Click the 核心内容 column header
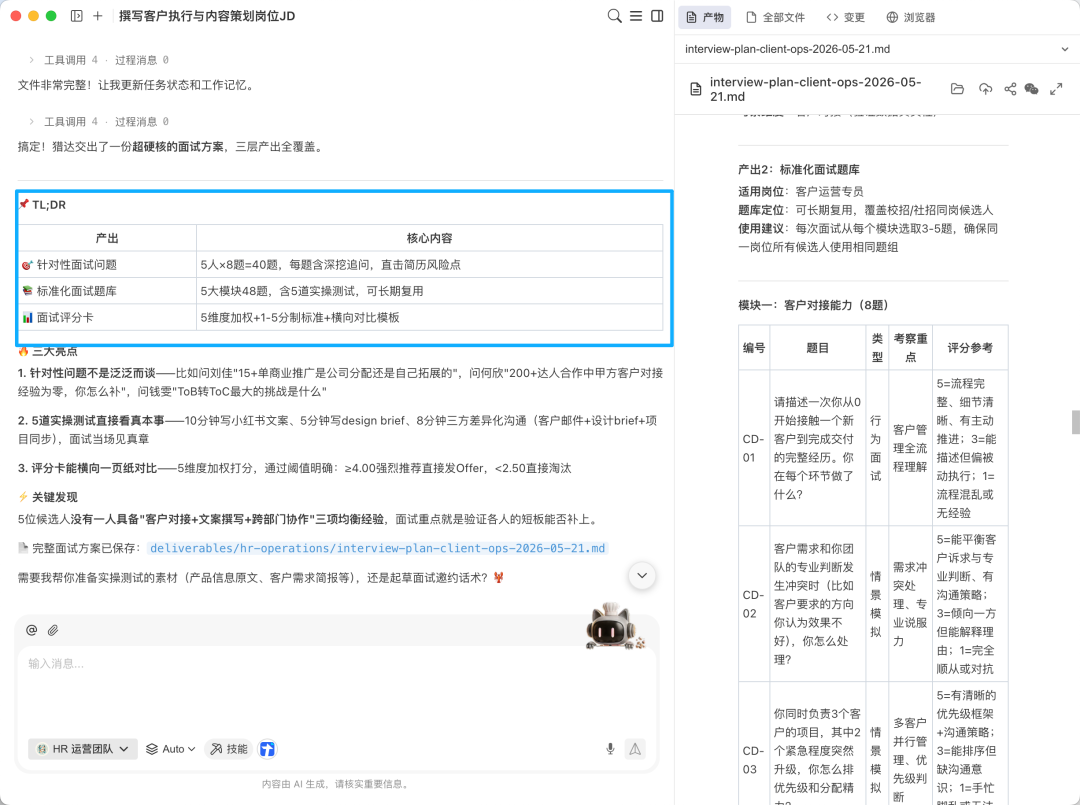The height and width of the screenshot is (805, 1080). tap(429, 238)
